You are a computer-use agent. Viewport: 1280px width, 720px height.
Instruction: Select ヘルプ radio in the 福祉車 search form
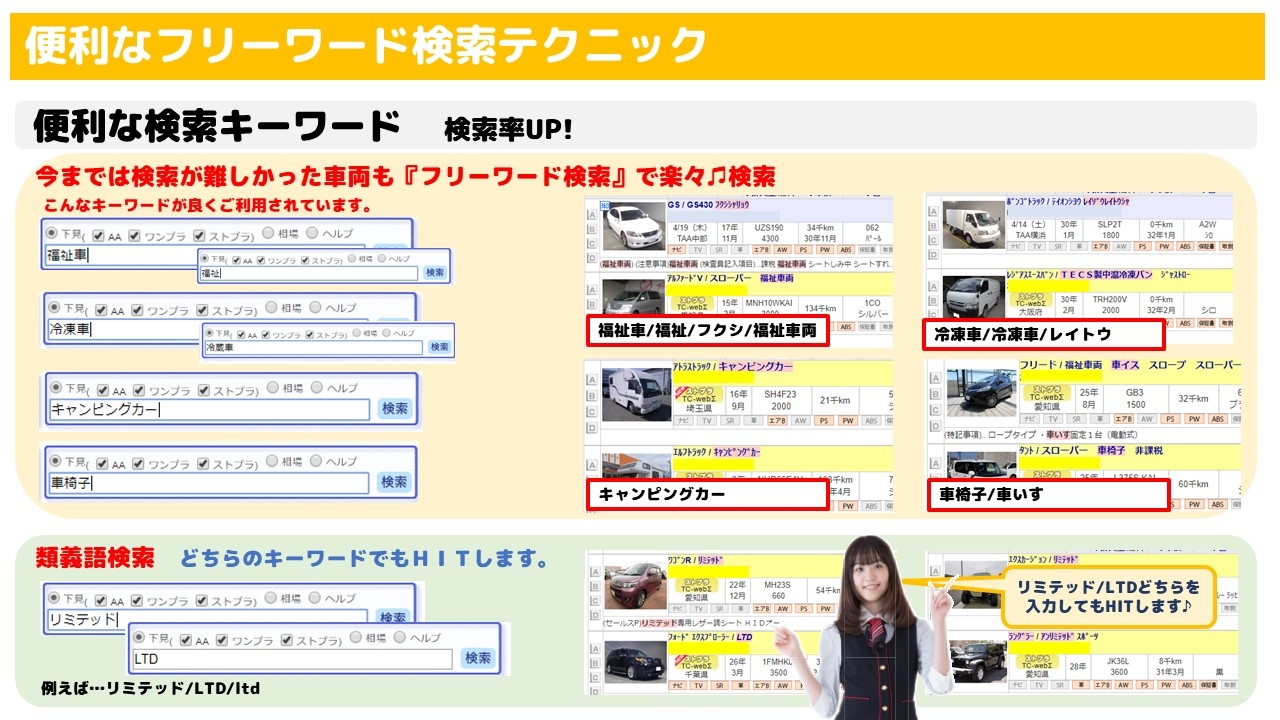(x=312, y=233)
